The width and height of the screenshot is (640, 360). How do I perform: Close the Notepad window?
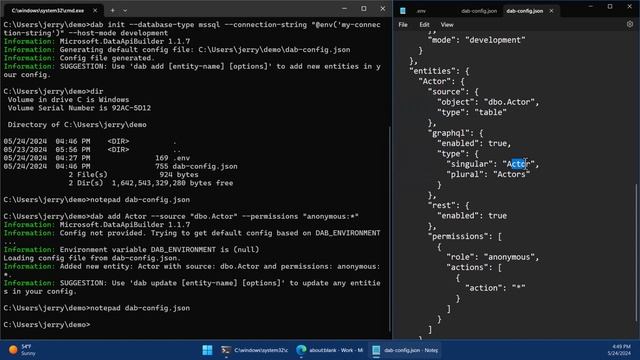pos(629,7)
